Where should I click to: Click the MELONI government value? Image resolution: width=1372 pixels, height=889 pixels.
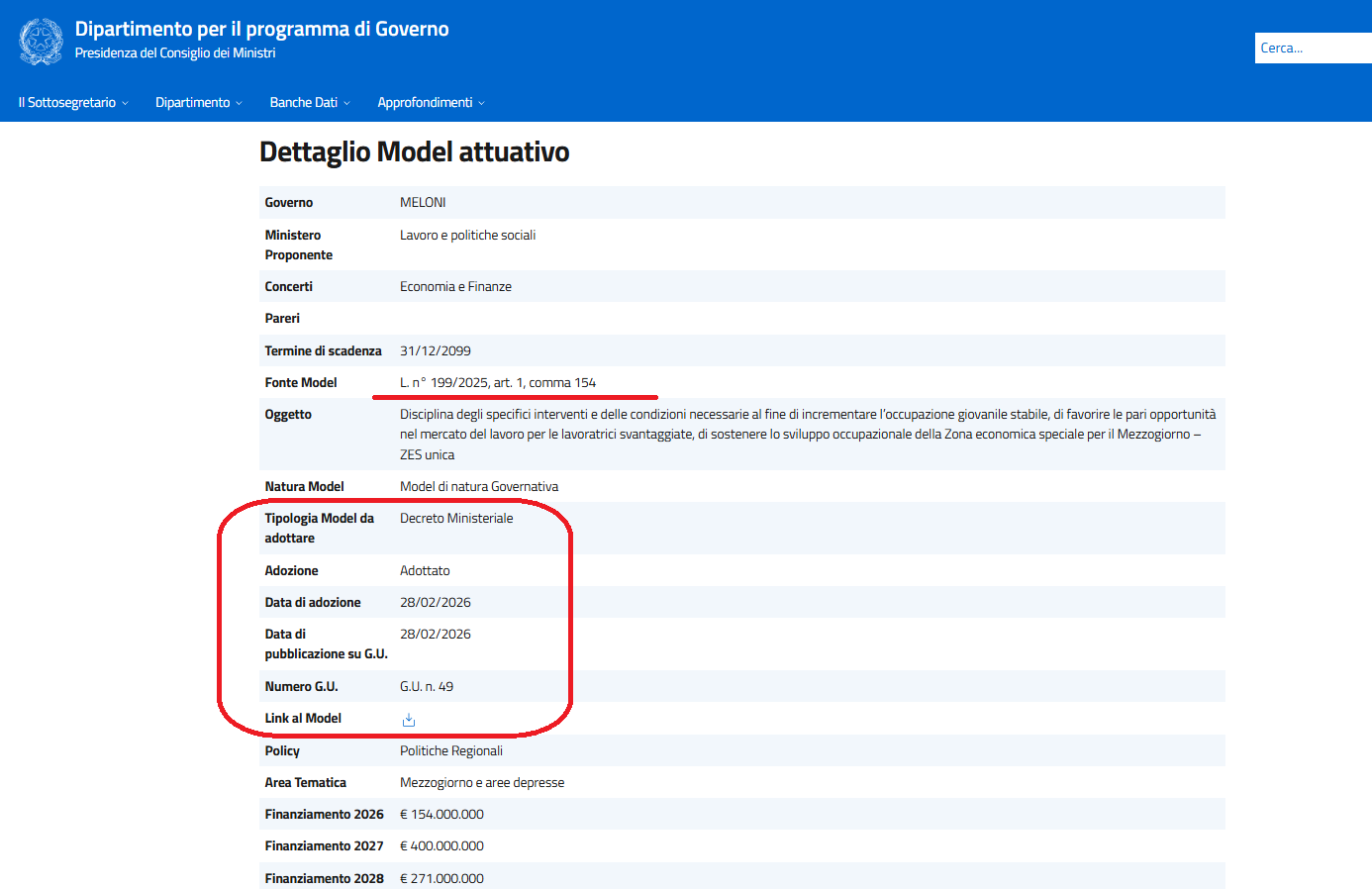423,203
